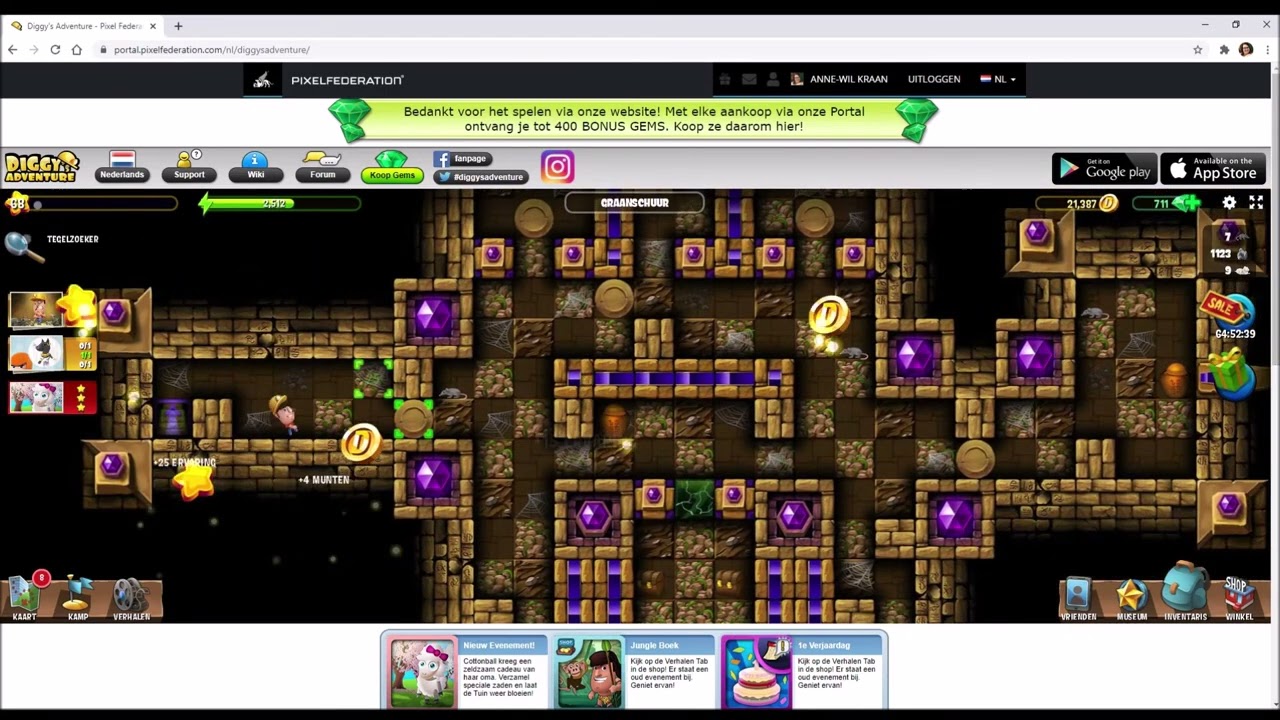Open the browser extensions puzzle icon
Image resolution: width=1280 pixels, height=720 pixels.
pos(1223,49)
